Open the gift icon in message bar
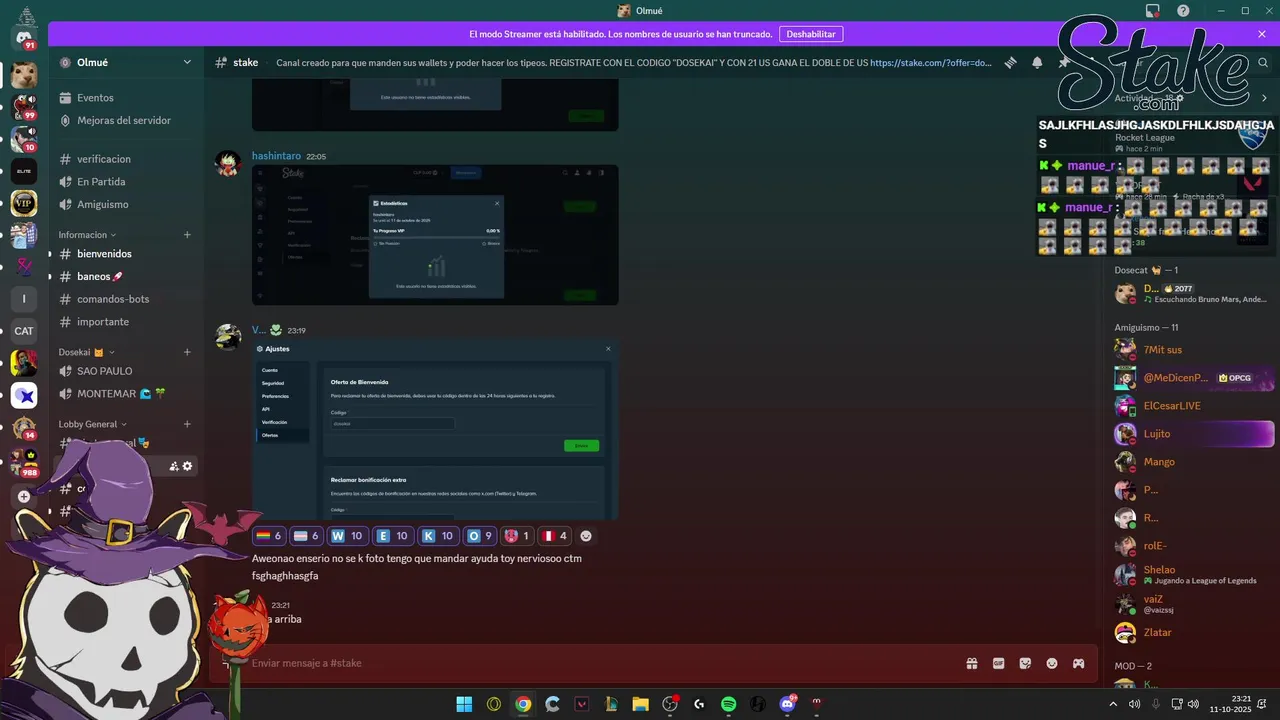The height and width of the screenshot is (720, 1280). (x=971, y=663)
